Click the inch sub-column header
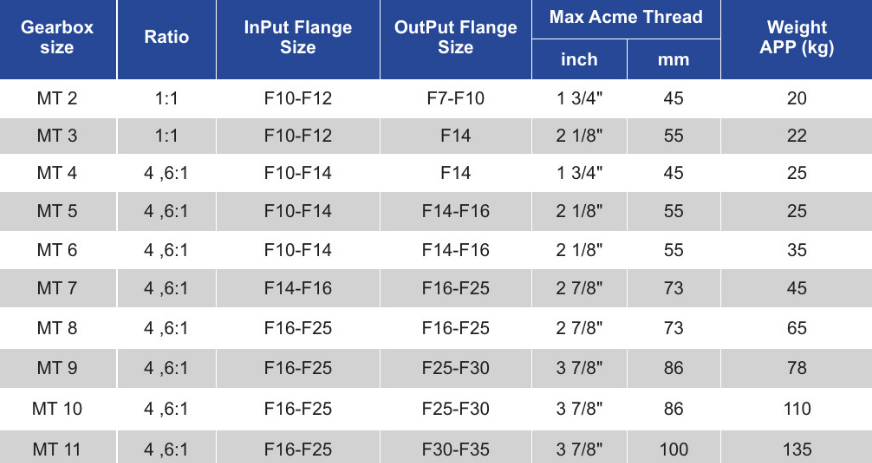 [x=579, y=59]
